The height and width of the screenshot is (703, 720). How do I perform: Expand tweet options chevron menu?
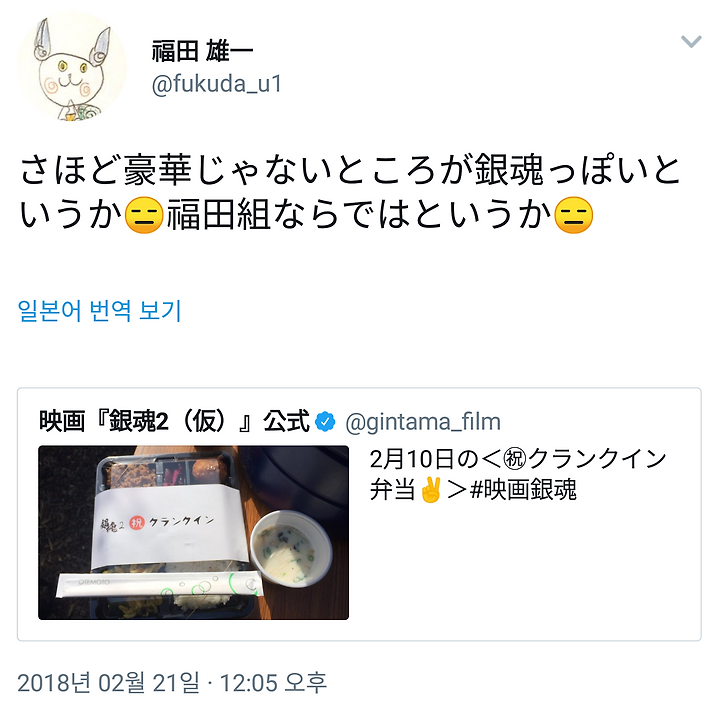(x=691, y=42)
